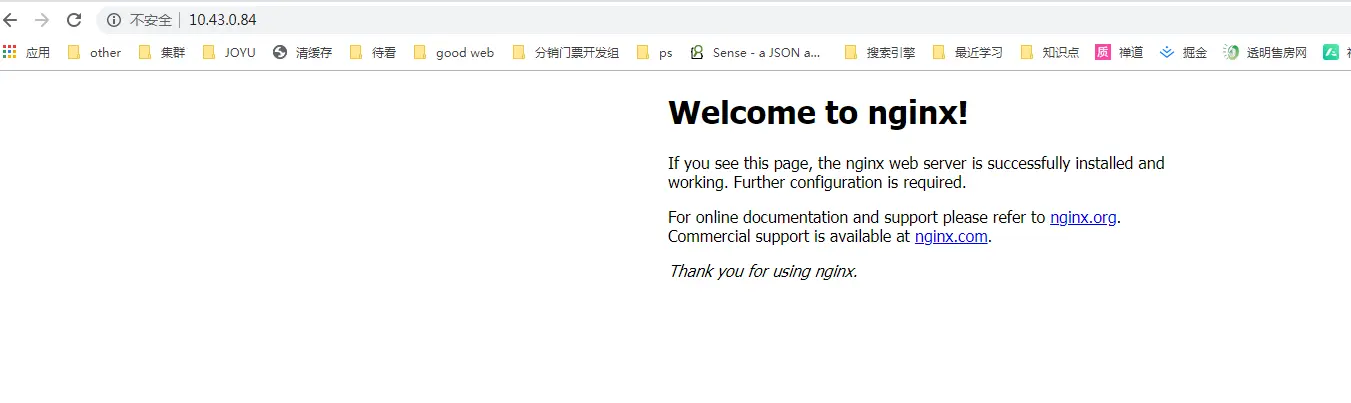Image resolution: width=1351 pixels, height=403 pixels.
Task: Click the 'Further configuration is required' sentence
Action: [x=852, y=183]
